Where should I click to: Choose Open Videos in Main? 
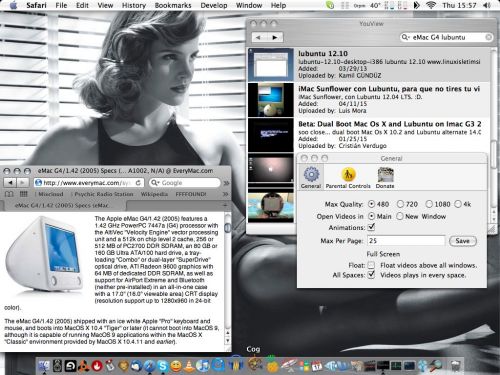click(x=371, y=216)
